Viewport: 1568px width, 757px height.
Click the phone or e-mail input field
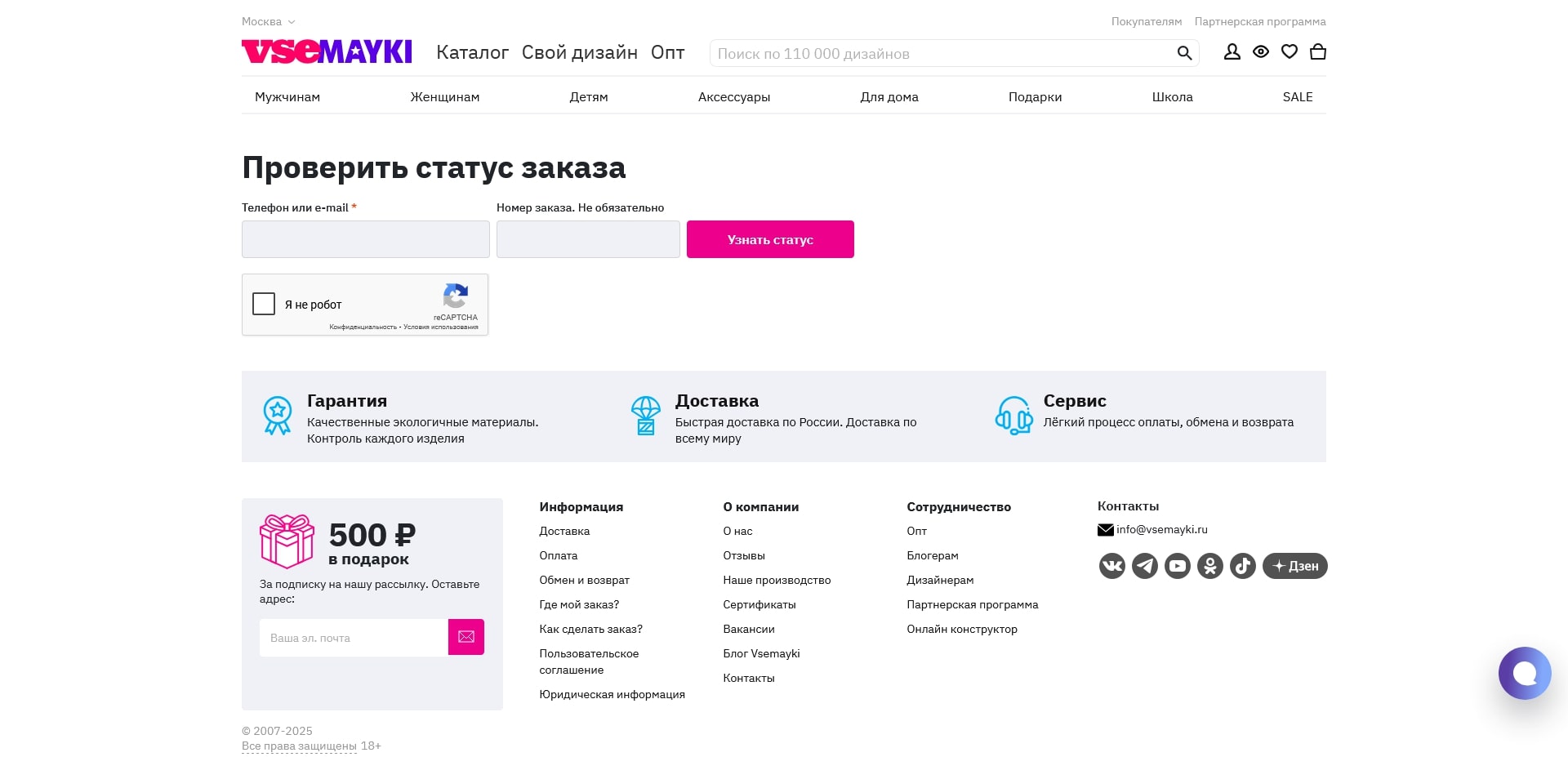click(x=365, y=238)
